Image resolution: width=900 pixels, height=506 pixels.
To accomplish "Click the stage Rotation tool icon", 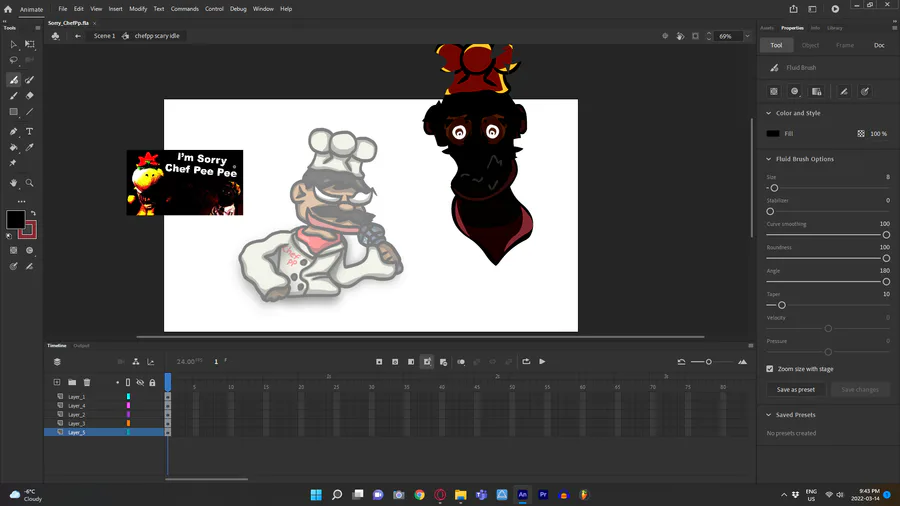I will pyautogui.click(x=680, y=36).
